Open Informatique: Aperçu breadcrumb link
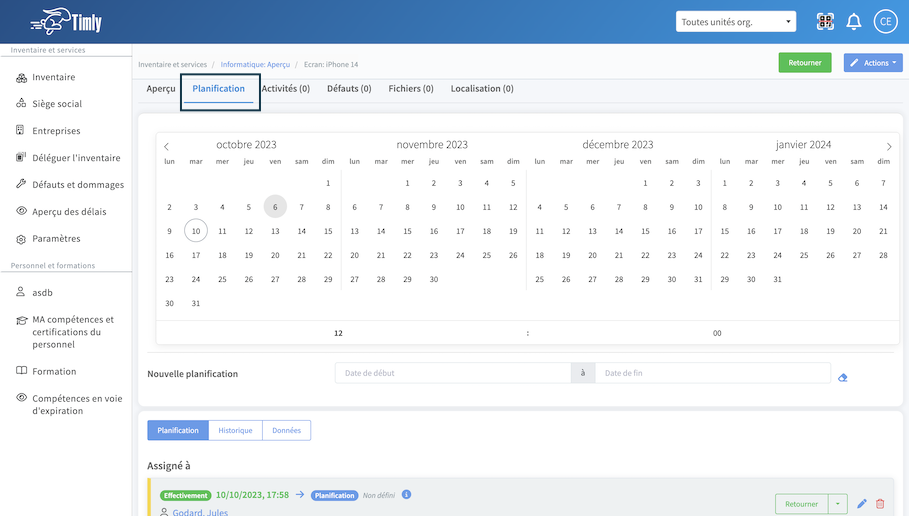 255,64
